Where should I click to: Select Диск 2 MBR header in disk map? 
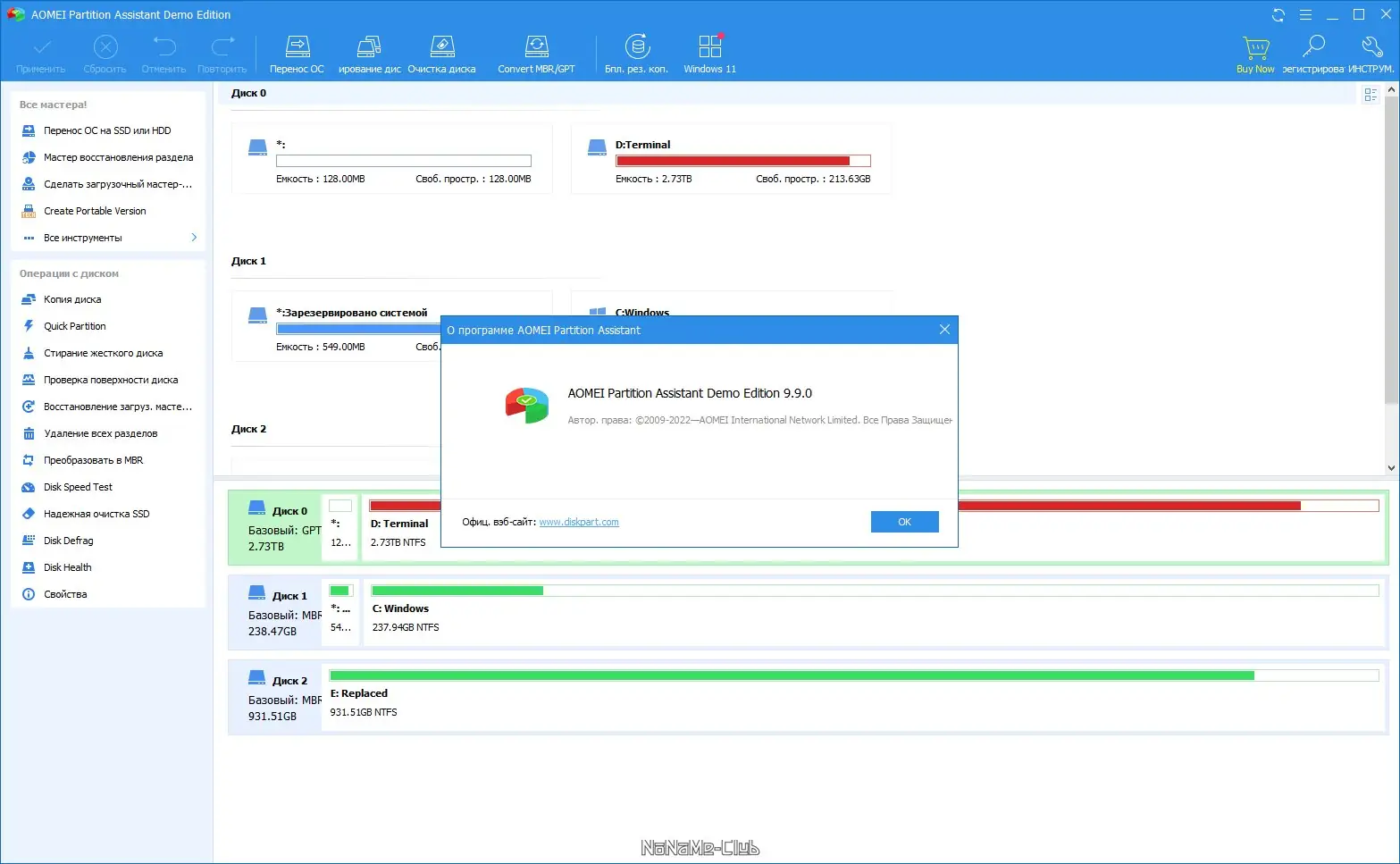(277, 698)
